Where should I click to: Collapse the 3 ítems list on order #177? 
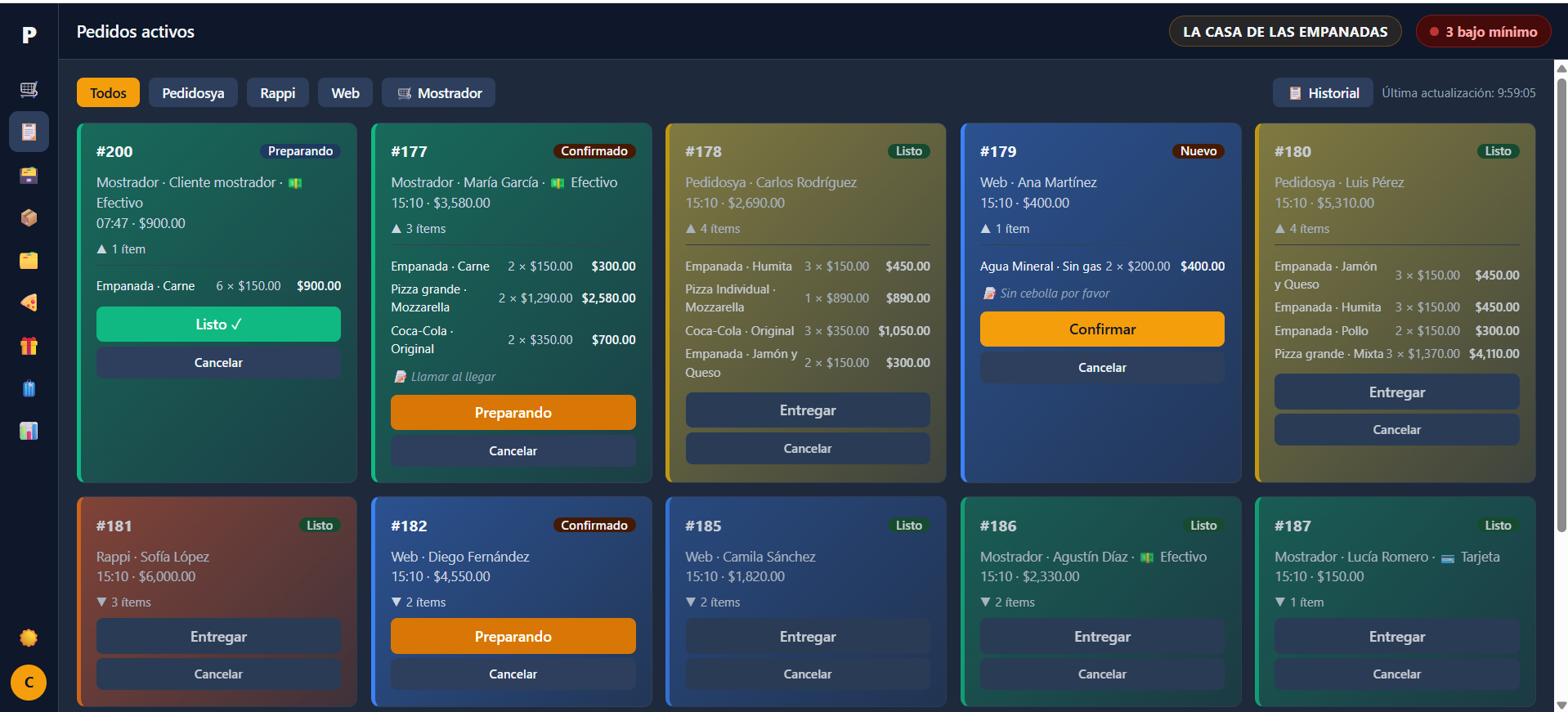tap(419, 229)
